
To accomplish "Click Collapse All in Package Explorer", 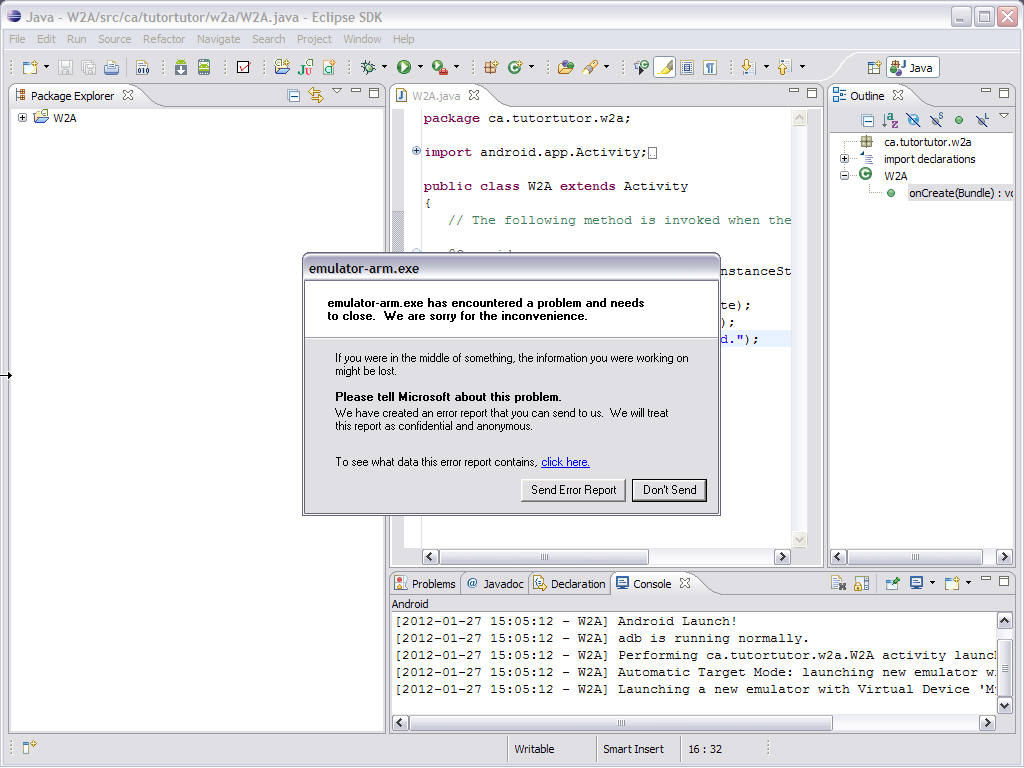I will (294, 96).
